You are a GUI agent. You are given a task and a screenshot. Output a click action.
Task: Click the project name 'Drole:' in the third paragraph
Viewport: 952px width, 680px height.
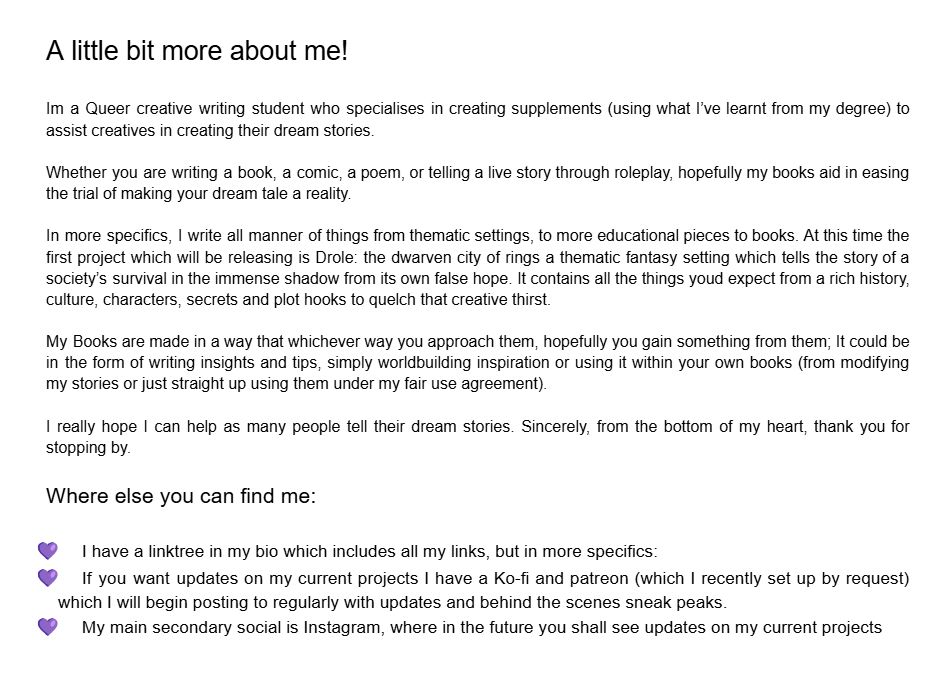point(336,257)
